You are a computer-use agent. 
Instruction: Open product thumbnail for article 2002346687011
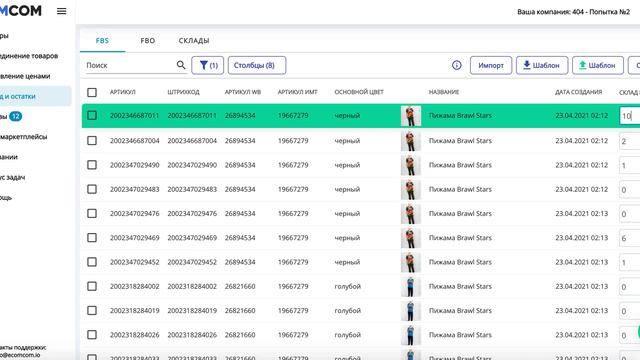click(x=411, y=116)
